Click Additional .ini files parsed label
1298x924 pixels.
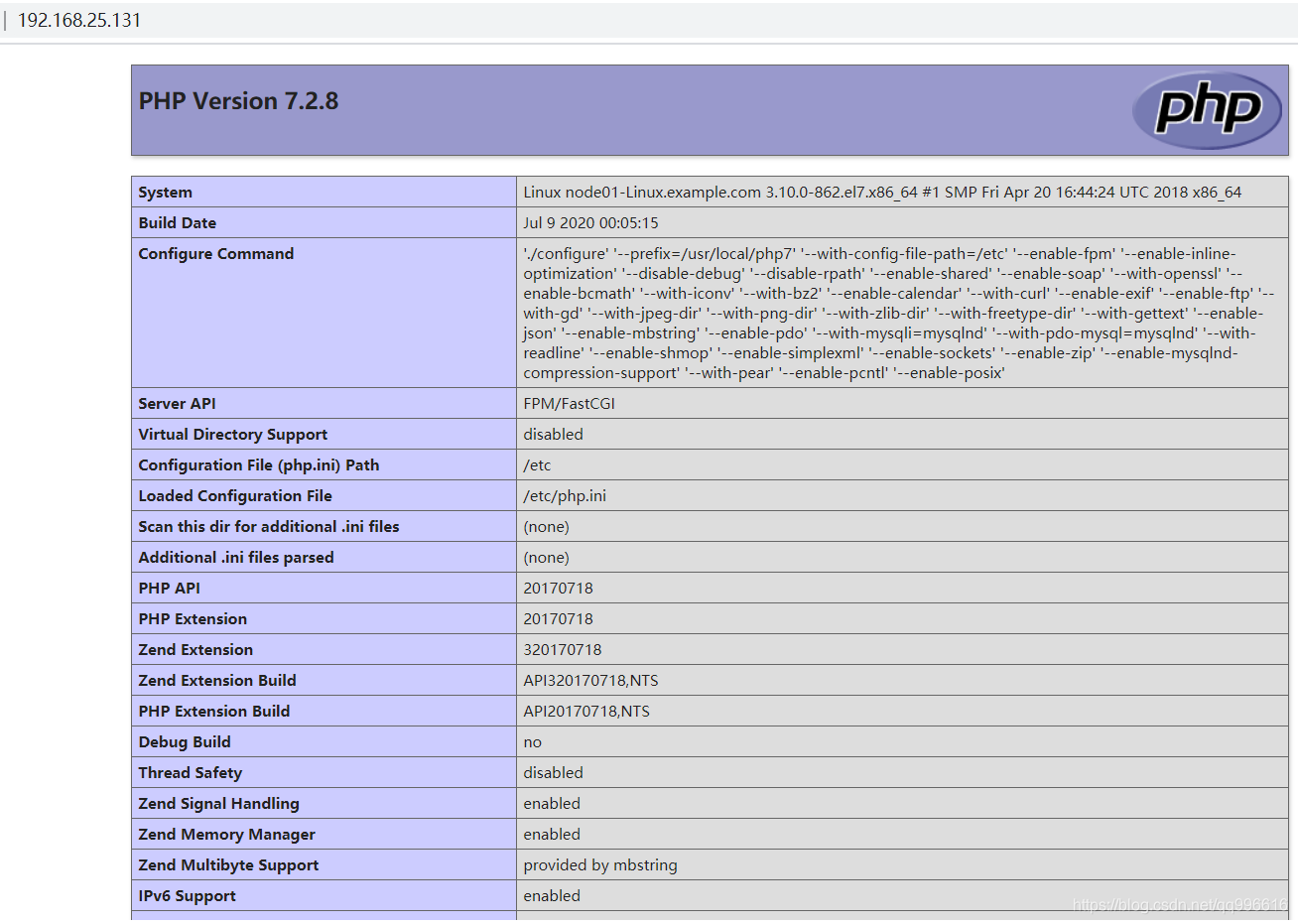[x=236, y=558]
